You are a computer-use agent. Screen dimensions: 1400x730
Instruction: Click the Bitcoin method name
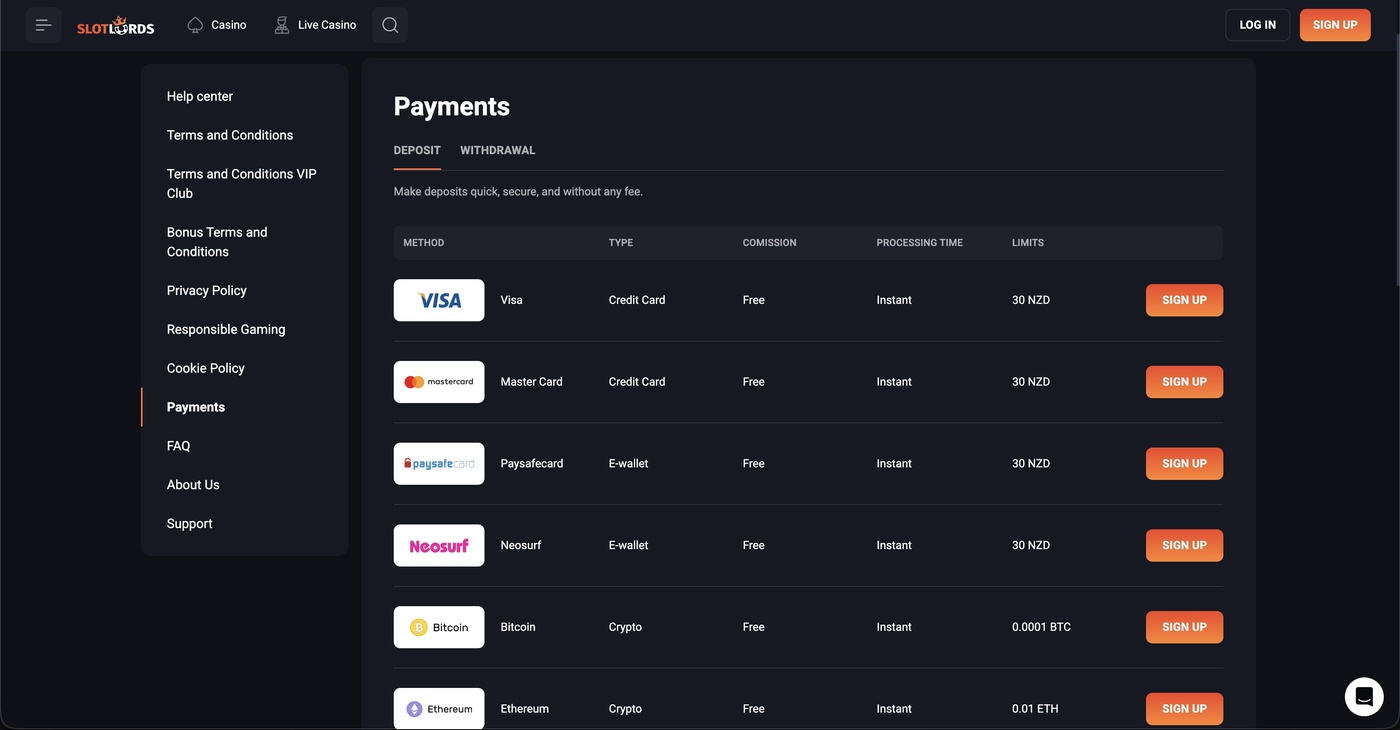click(518, 627)
